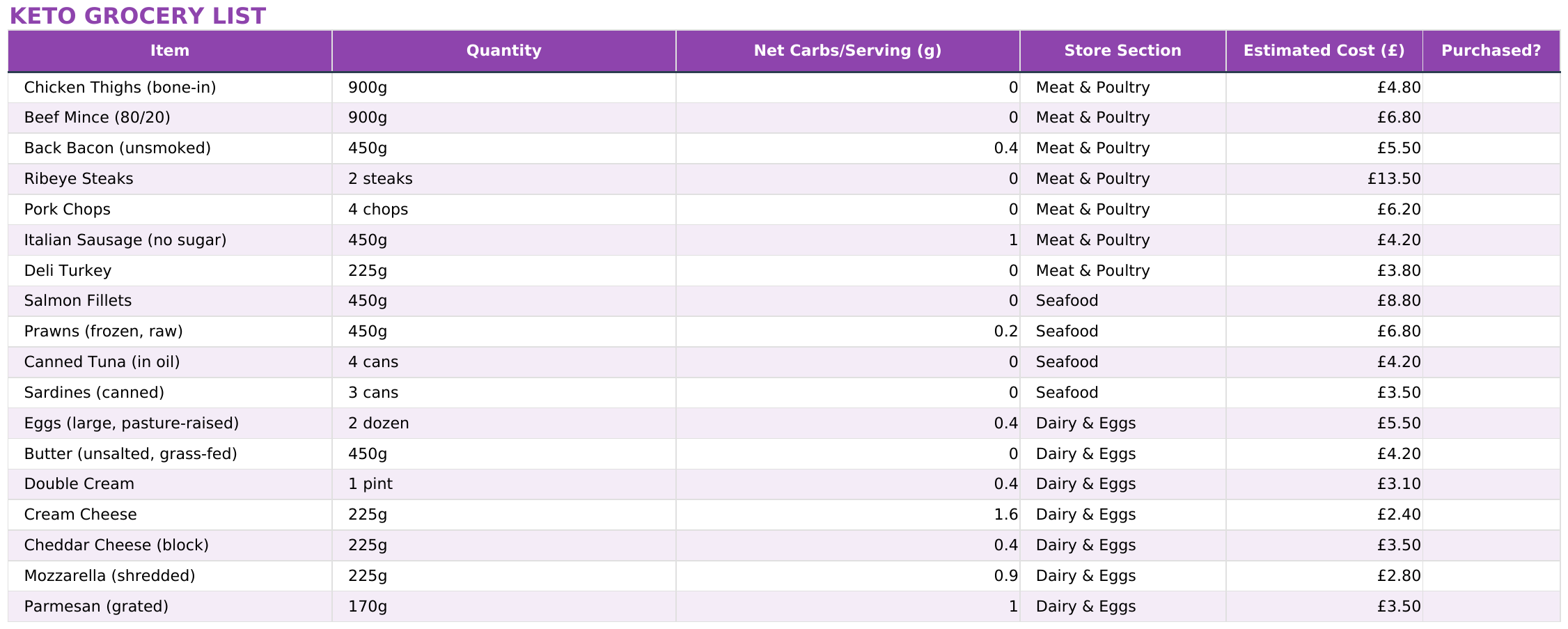
Task: Select the "Italian Sausage (no sugar)" cell
Action: point(170,240)
